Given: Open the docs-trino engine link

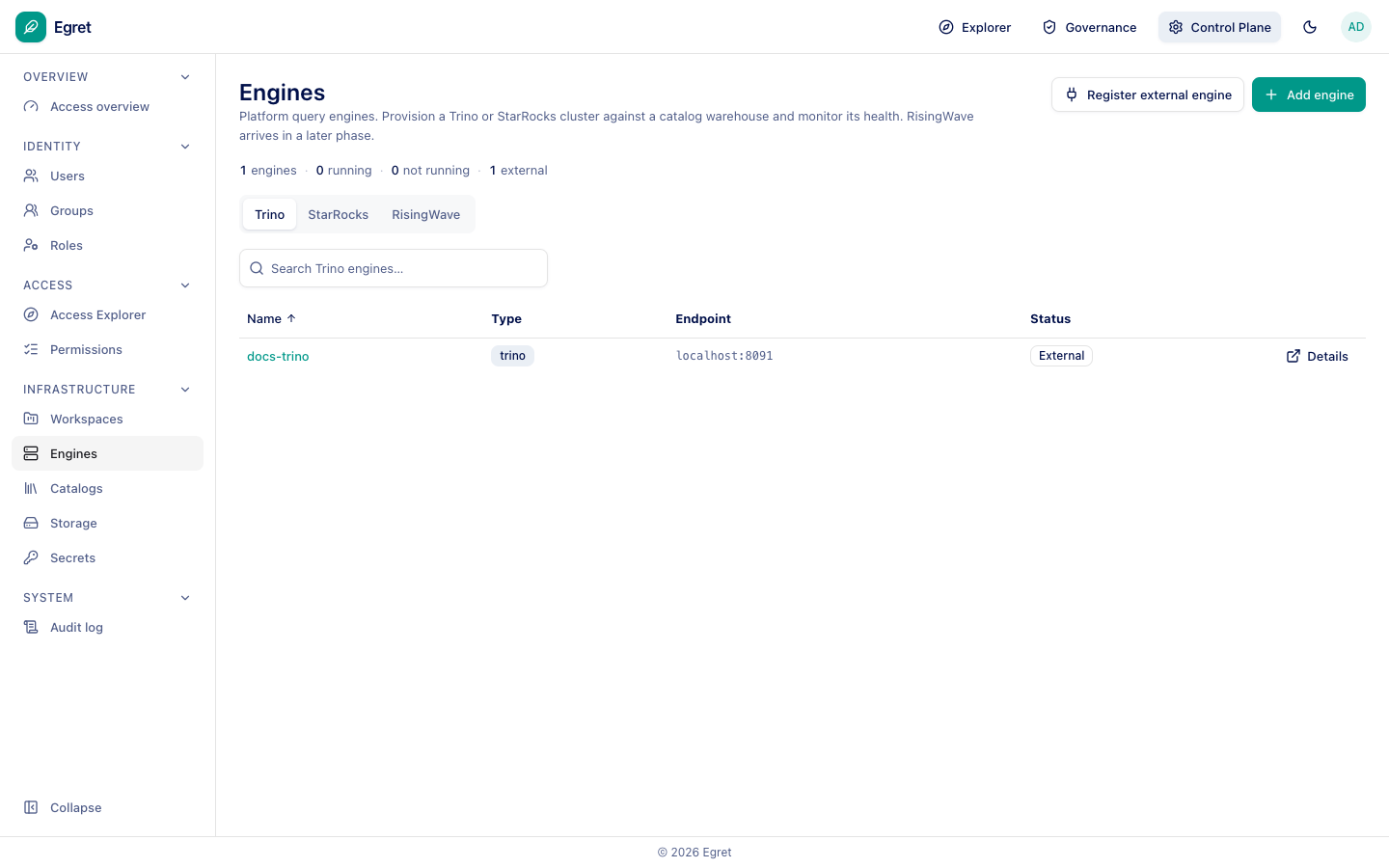Looking at the screenshot, I should [278, 357].
